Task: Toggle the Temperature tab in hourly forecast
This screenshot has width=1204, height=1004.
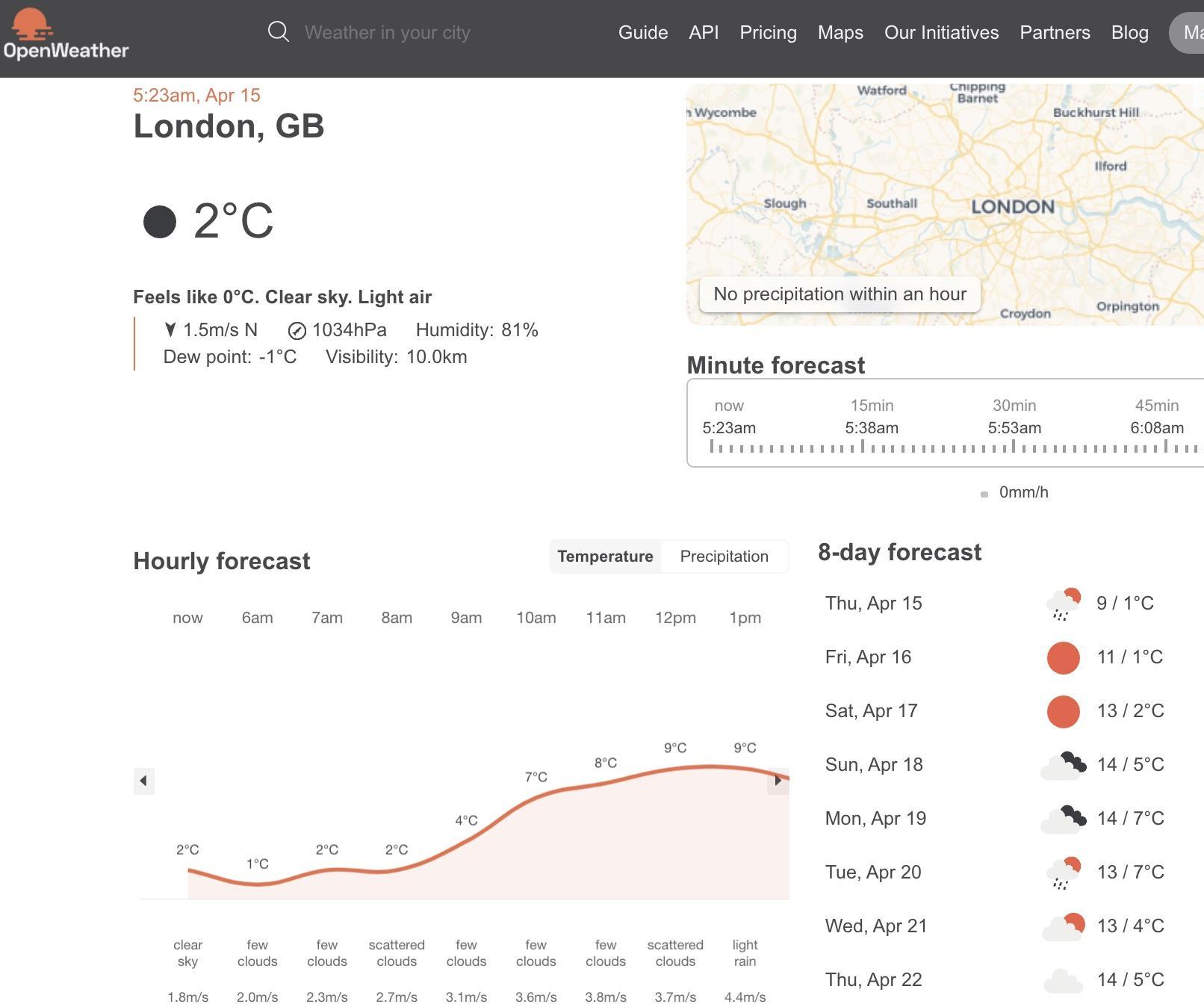Action: tap(605, 556)
